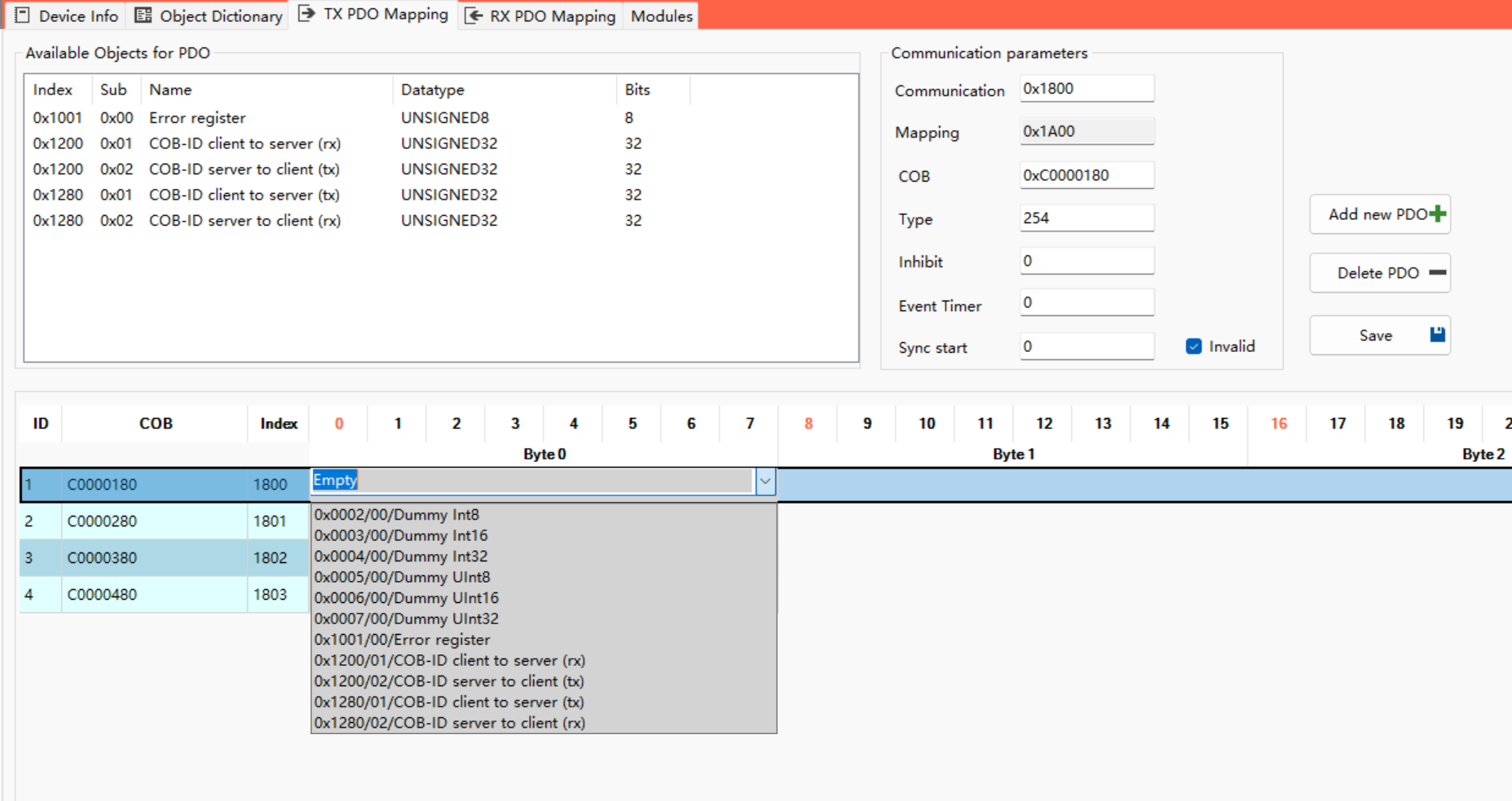Select 0x1200 0x01 COB-ID client to server (rx) row
This screenshot has width=1512, height=801.
[440, 143]
